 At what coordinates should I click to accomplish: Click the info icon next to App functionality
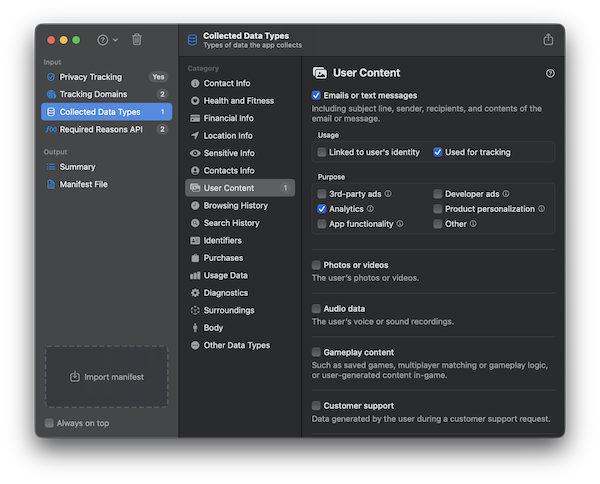[400, 224]
